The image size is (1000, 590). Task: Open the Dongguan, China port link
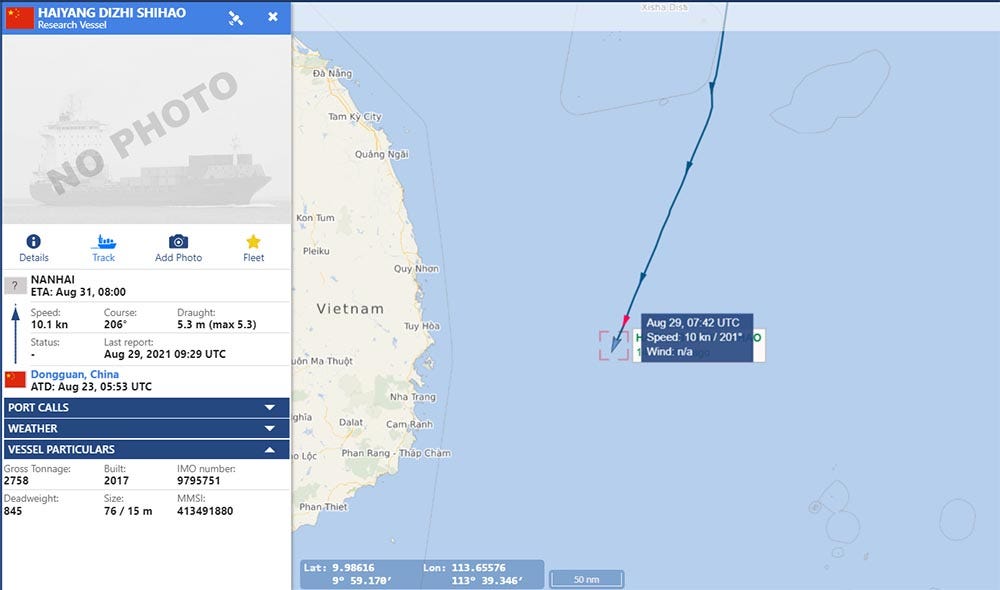(75, 374)
